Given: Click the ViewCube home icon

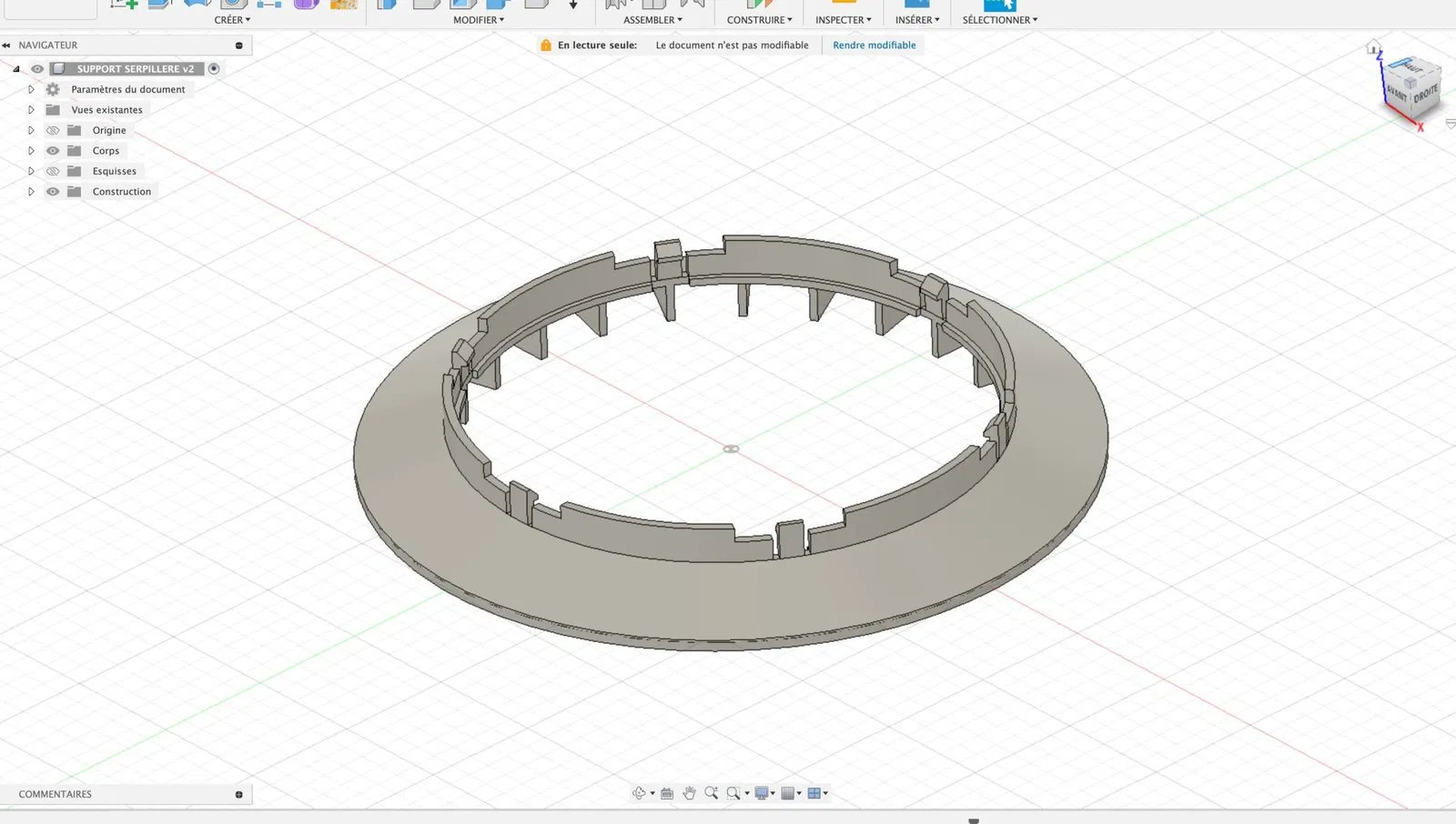Looking at the screenshot, I should coord(1373,47).
